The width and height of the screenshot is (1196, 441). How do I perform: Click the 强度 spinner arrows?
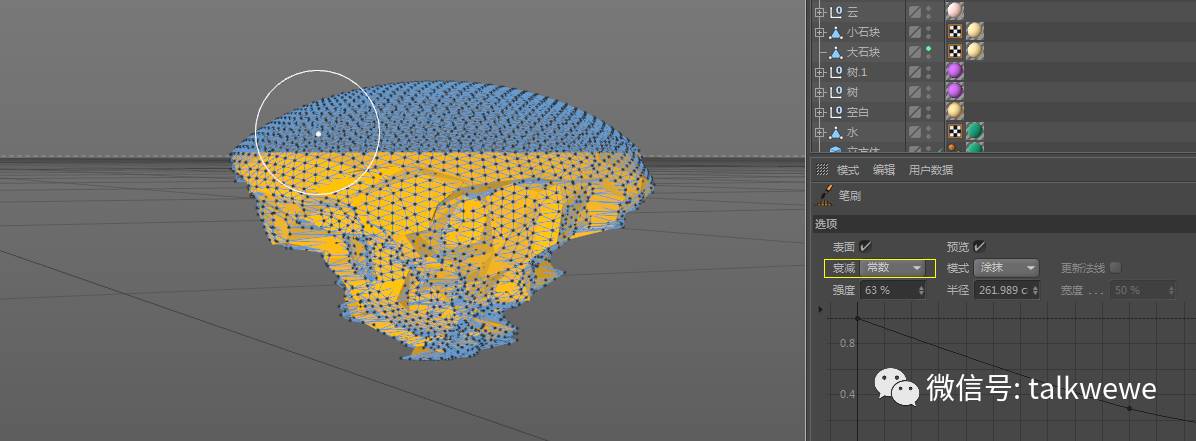[921, 290]
